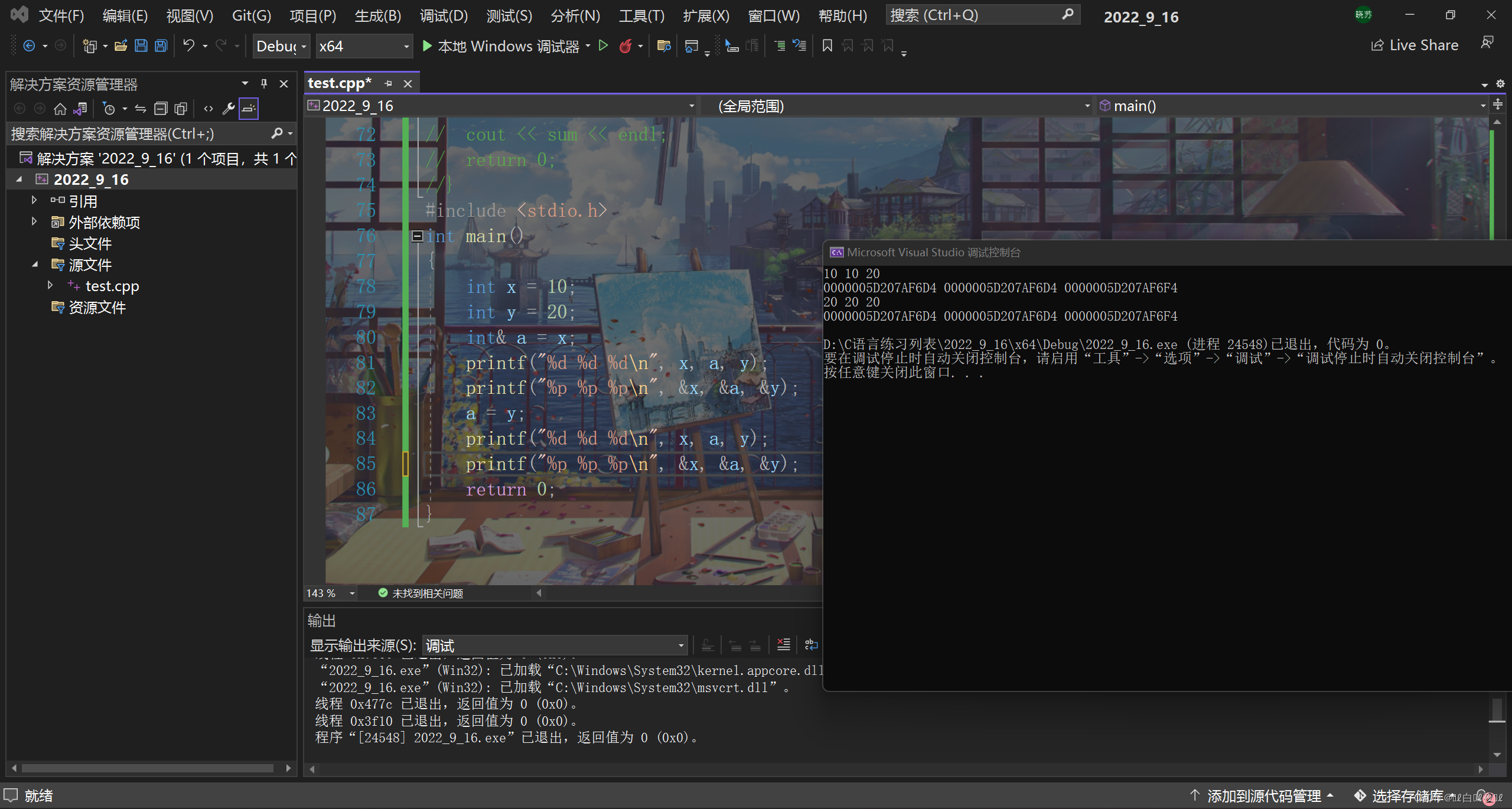The height and width of the screenshot is (809, 1512).
Task: Pin the Solution Explorer panel
Action: pyautogui.click(x=264, y=84)
